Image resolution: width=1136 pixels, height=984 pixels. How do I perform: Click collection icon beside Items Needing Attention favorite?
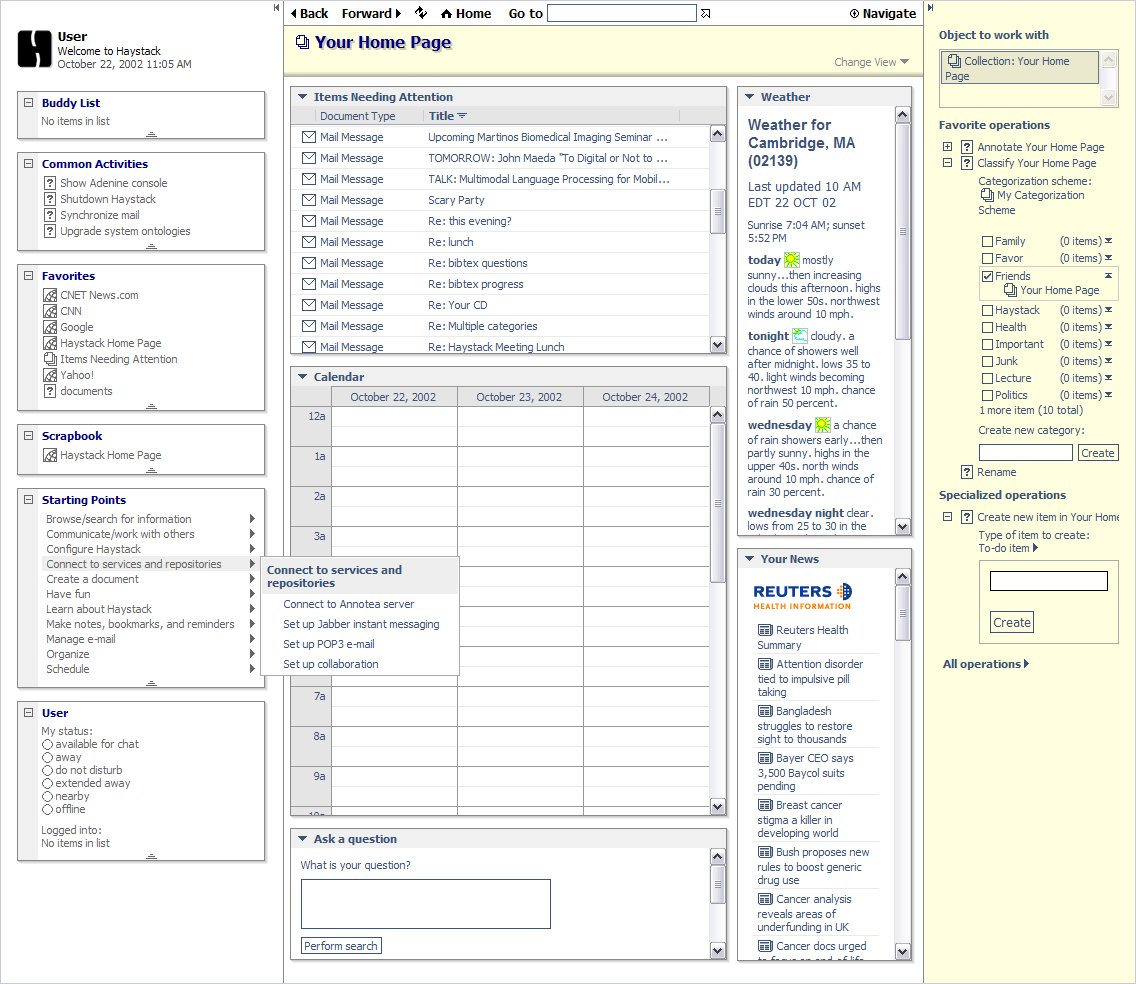coord(50,359)
